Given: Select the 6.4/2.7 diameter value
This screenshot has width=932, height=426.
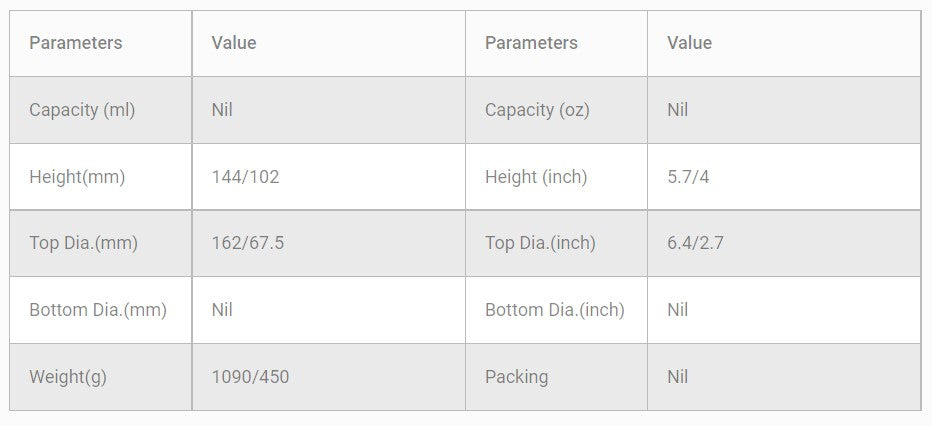Looking at the screenshot, I should (x=694, y=243).
